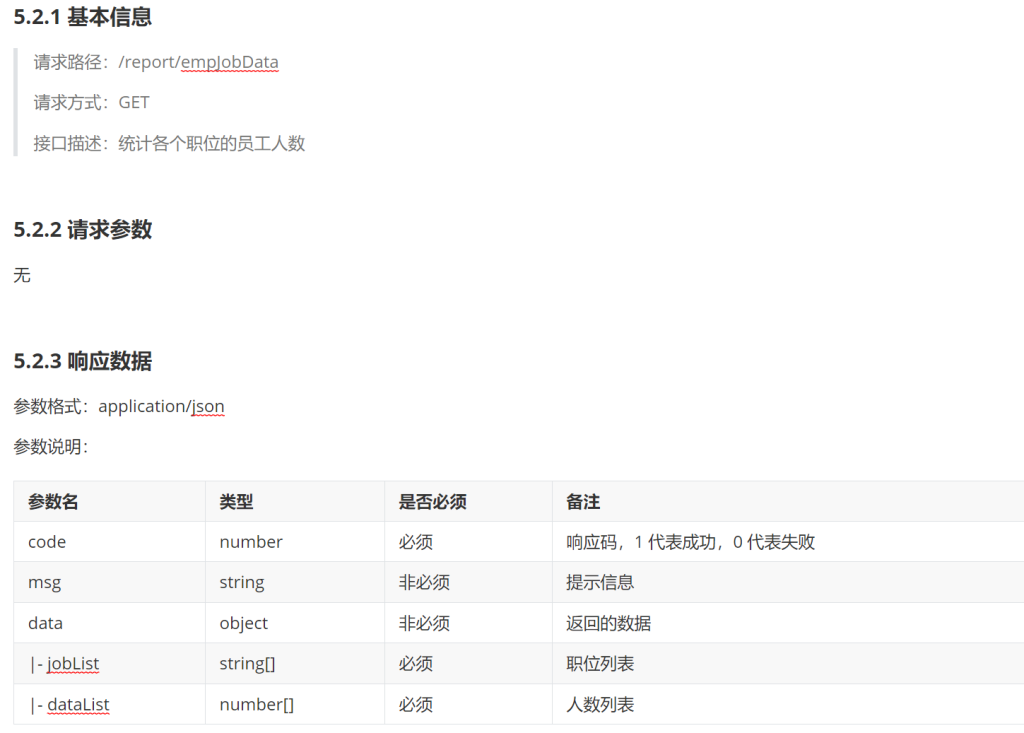Screen dimensions: 1024x733
Task: Select the code parameter cell
Action: click(x=47, y=542)
